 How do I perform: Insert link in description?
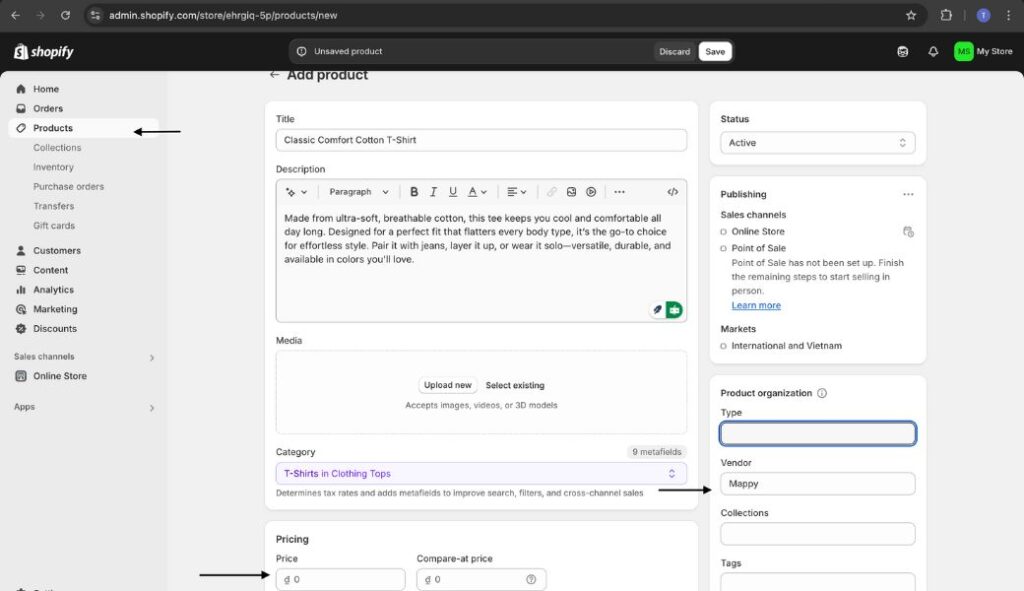click(552, 192)
